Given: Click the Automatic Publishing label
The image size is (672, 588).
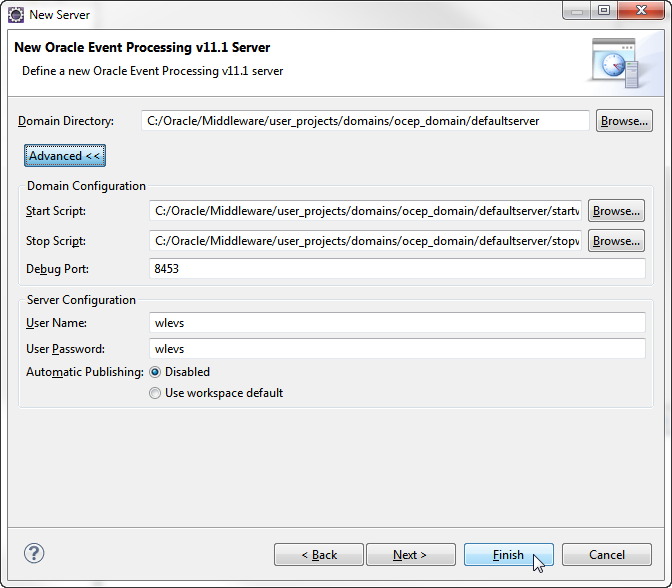Looking at the screenshot, I should click(x=85, y=372).
